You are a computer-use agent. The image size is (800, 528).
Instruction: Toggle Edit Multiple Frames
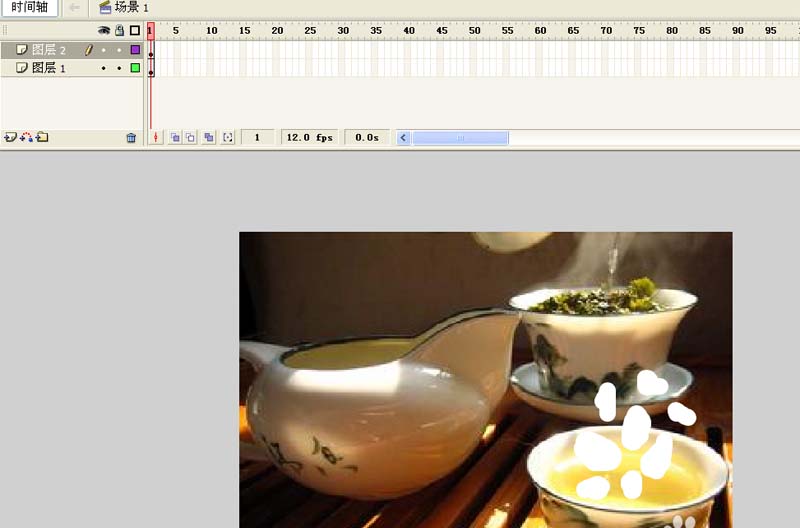[208, 138]
